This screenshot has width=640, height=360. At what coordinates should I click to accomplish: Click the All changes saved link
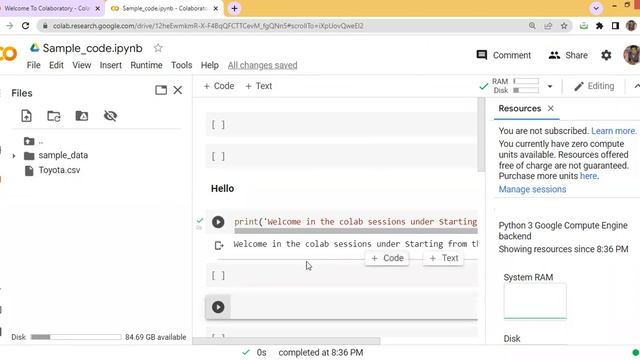[262, 65]
